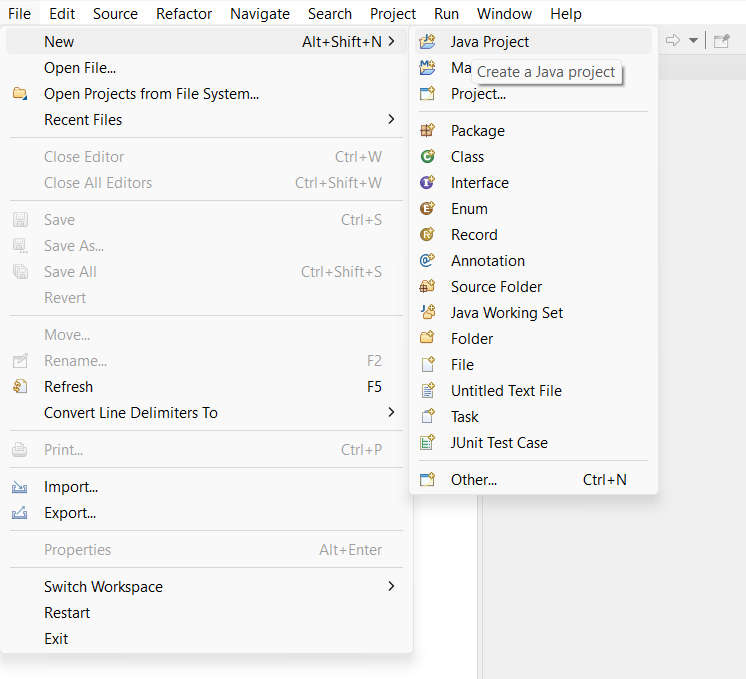Image resolution: width=746 pixels, height=679 pixels.
Task: Click the Enum icon
Action: point(428,209)
